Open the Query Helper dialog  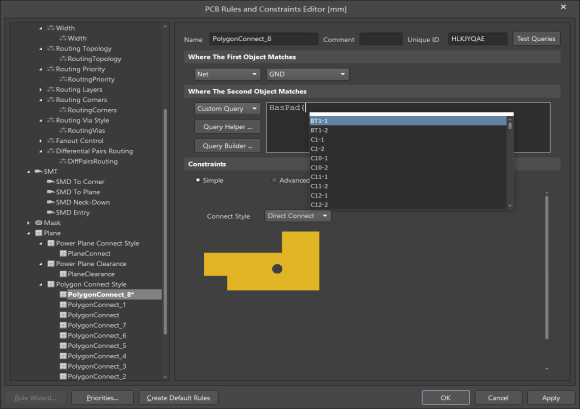[228, 127]
